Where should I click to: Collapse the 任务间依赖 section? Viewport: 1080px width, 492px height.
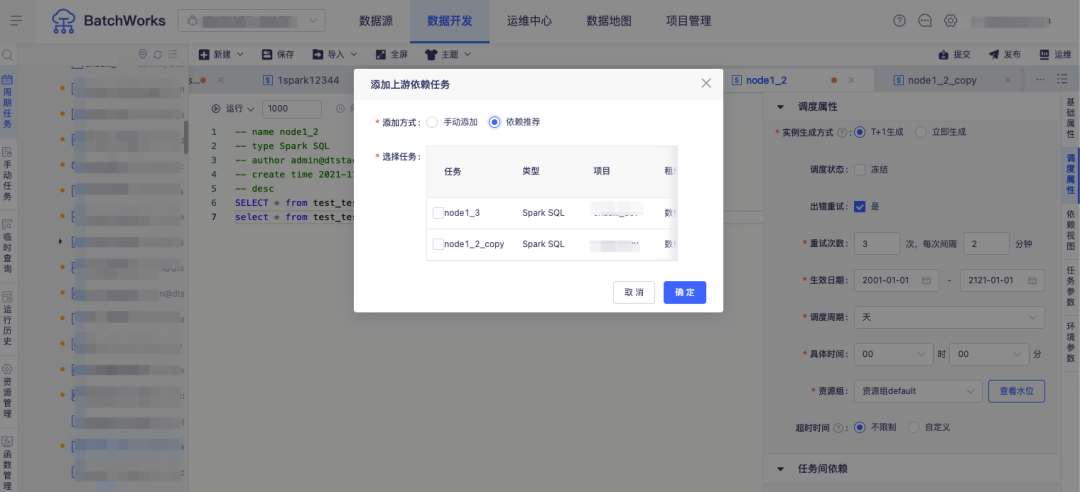tap(781, 469)
